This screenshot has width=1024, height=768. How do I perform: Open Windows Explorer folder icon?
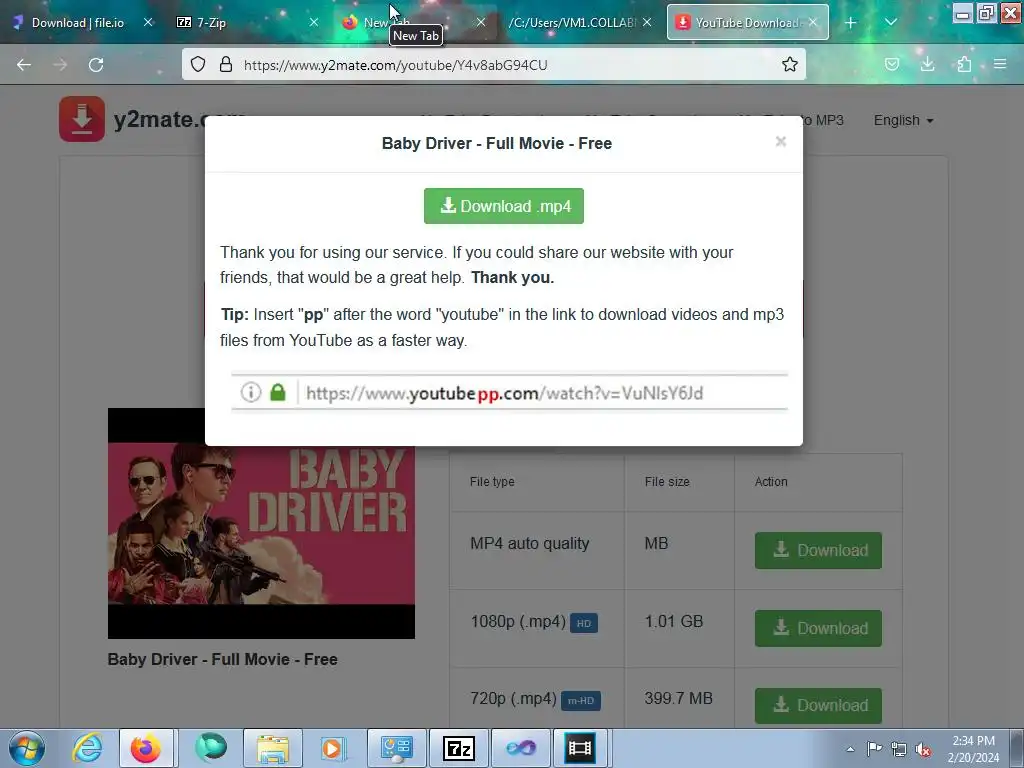coord(272,748)
